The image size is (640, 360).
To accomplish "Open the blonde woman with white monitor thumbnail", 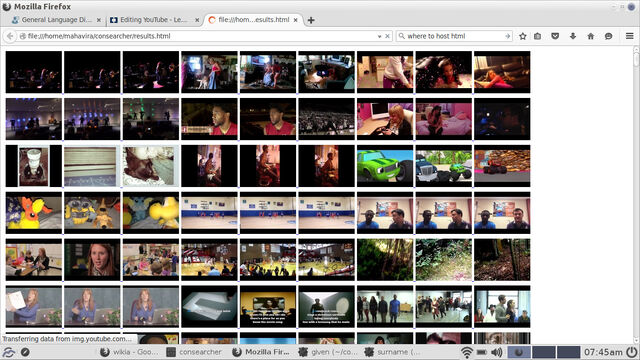I will [x=385, y=119].
